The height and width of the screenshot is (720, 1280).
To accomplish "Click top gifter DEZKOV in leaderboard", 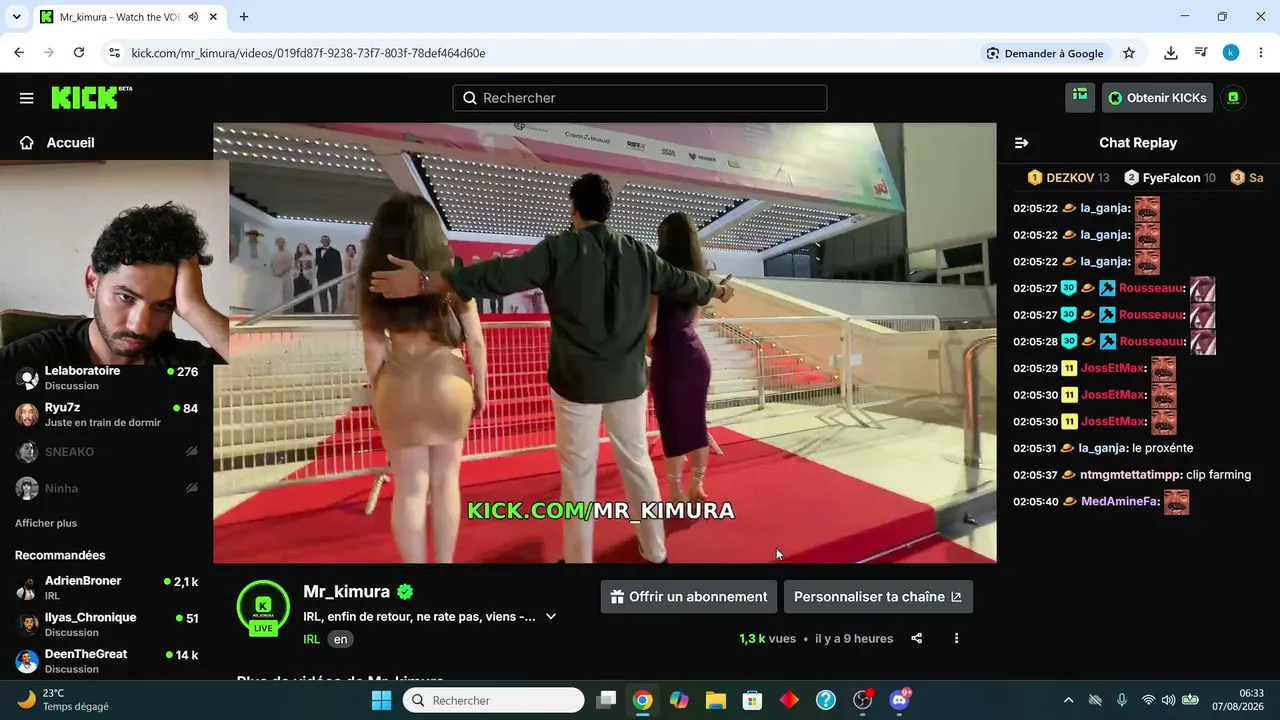I will point(1069,178).
